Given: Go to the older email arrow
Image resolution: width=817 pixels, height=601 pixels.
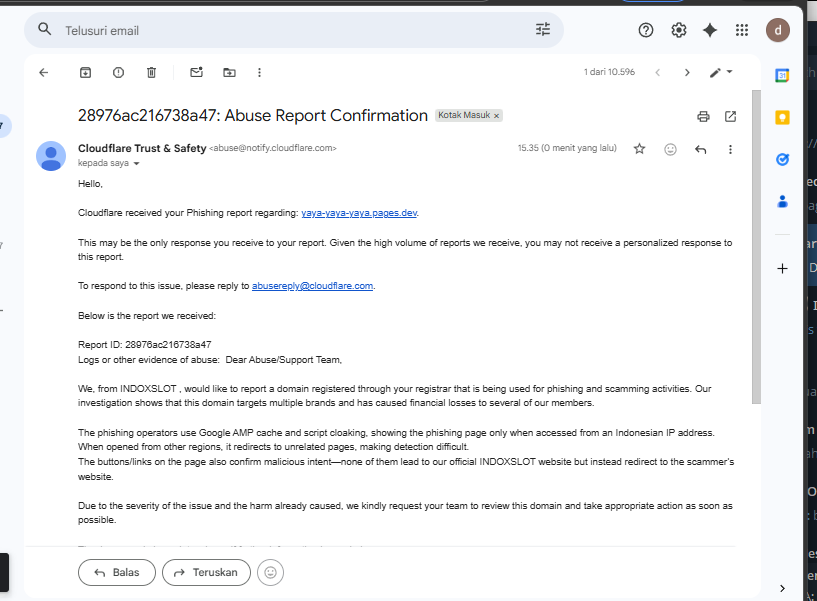Looking at the screenshot, I should (x=687, y=72).
